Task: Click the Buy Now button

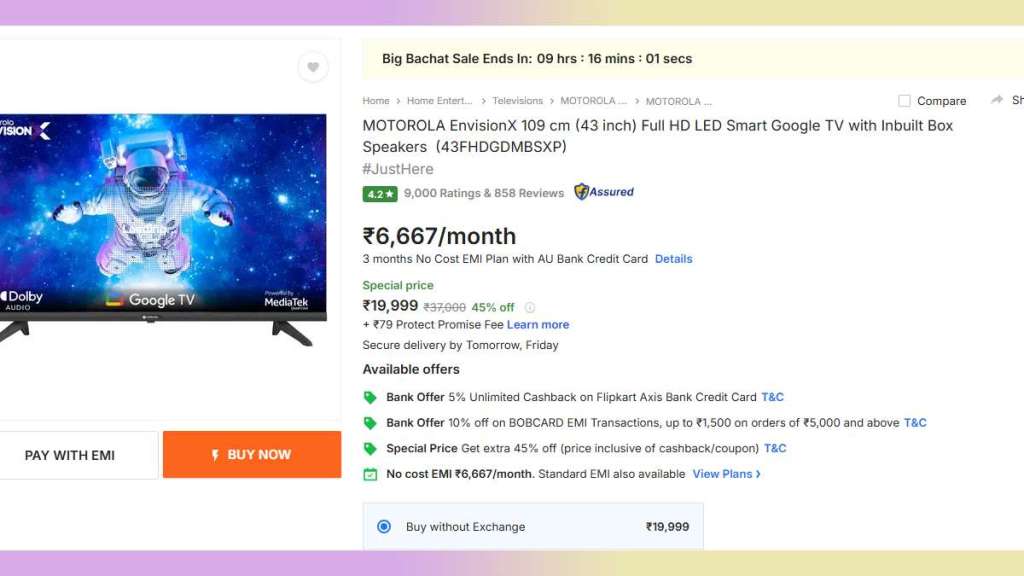Action: (251, 454)
